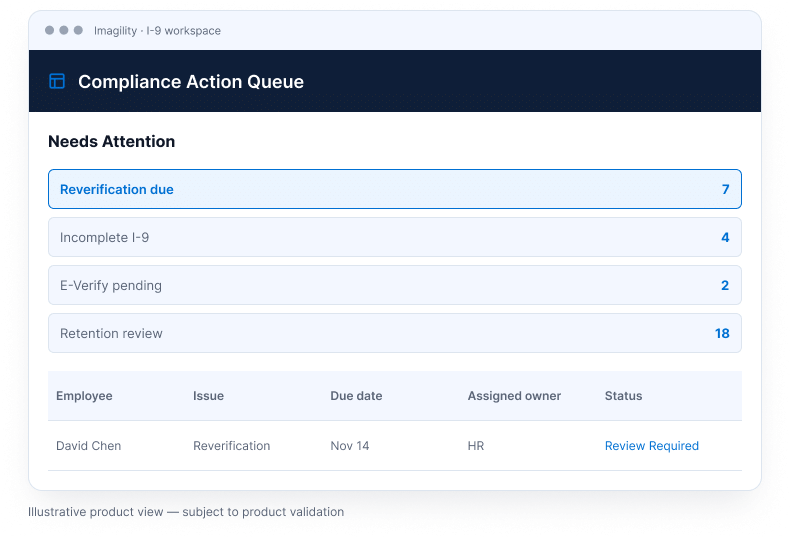Click the count 7 on Reverification due
Image resolution: width=790 pixels, height=537 pixels.
[726, 189]
